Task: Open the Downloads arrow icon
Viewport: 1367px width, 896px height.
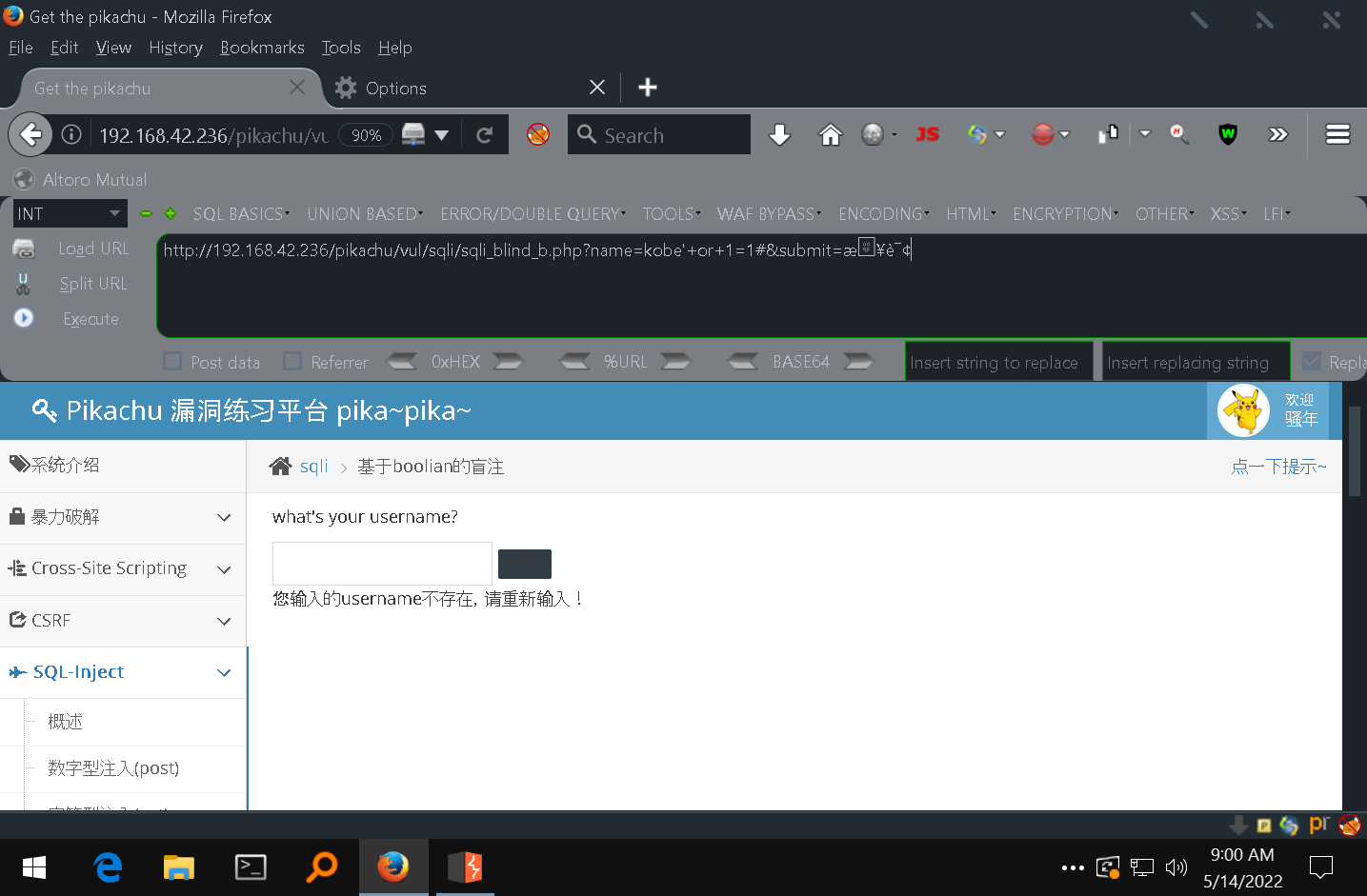Action: click(x=779, y=135)
